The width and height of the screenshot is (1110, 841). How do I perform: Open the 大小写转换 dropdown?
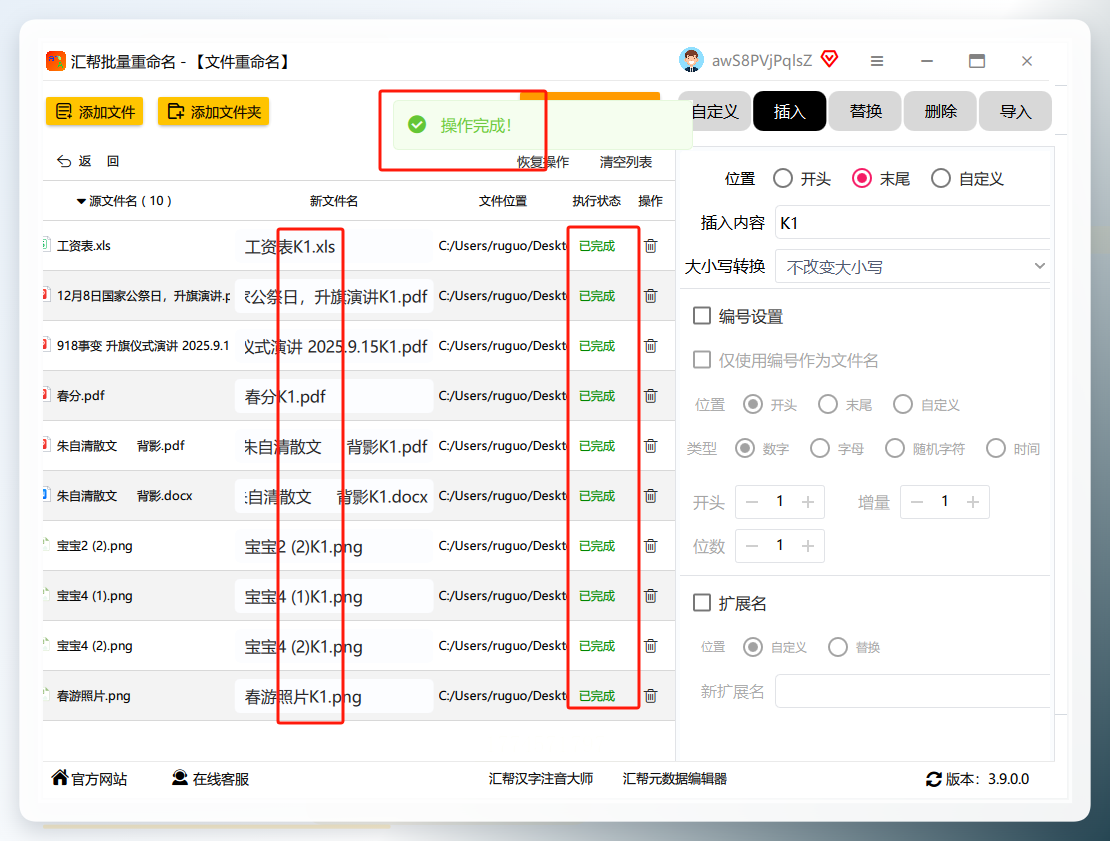(x=912, y=267)
